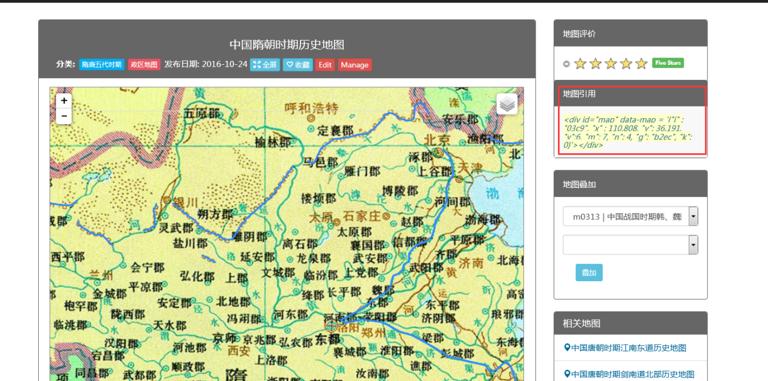Rate map with the third star

tap(610, 64)
